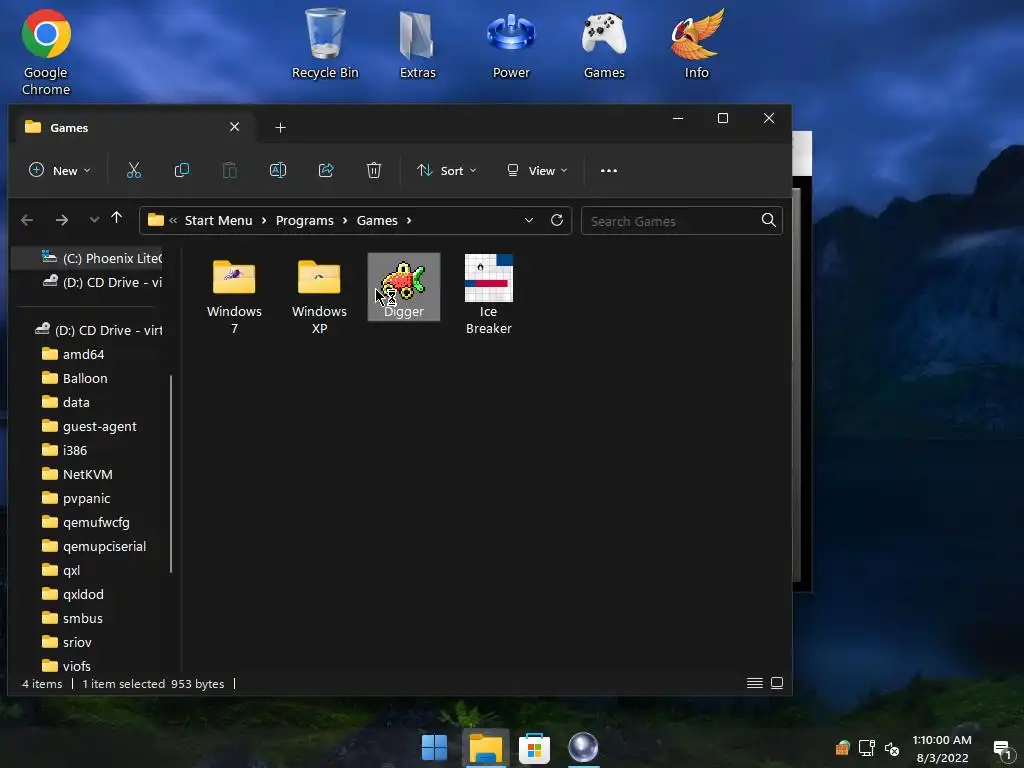This screenshot has height=768, width=1024.
Task: Click the navigation pane scrollbar
Action: [171, 473]
